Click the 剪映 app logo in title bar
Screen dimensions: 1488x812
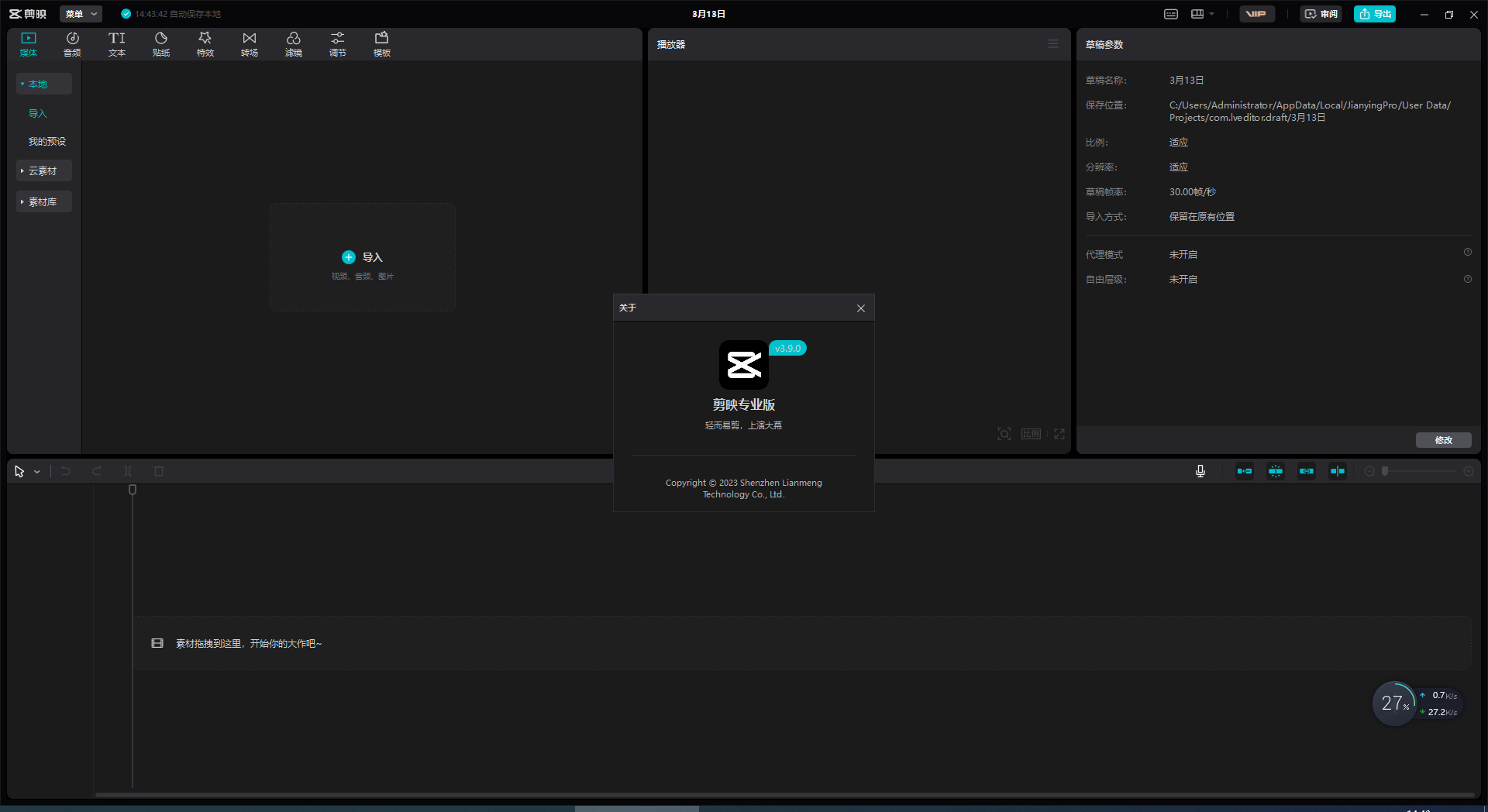(28, 14)
